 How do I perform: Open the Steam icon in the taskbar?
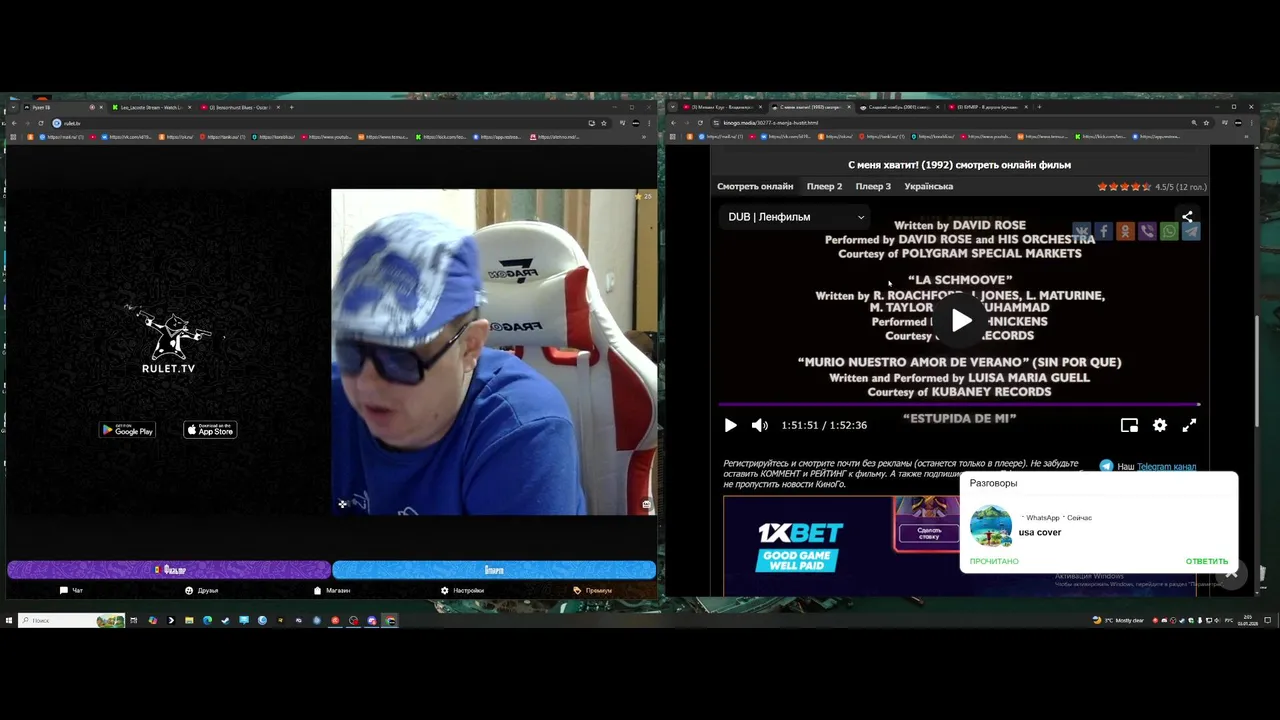click(226, 620)
